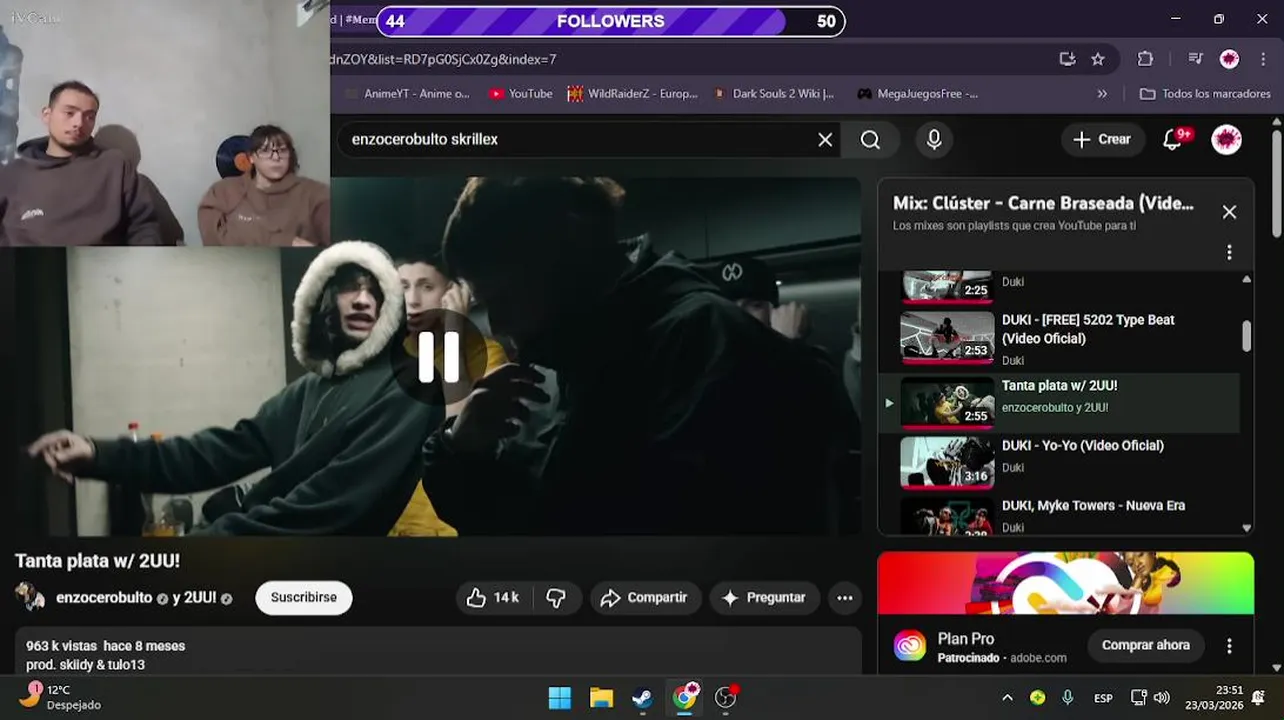Click the microphone tray icon
Image resolution: width=1284 pixels, height=720 pixels.
[1068, 698]
